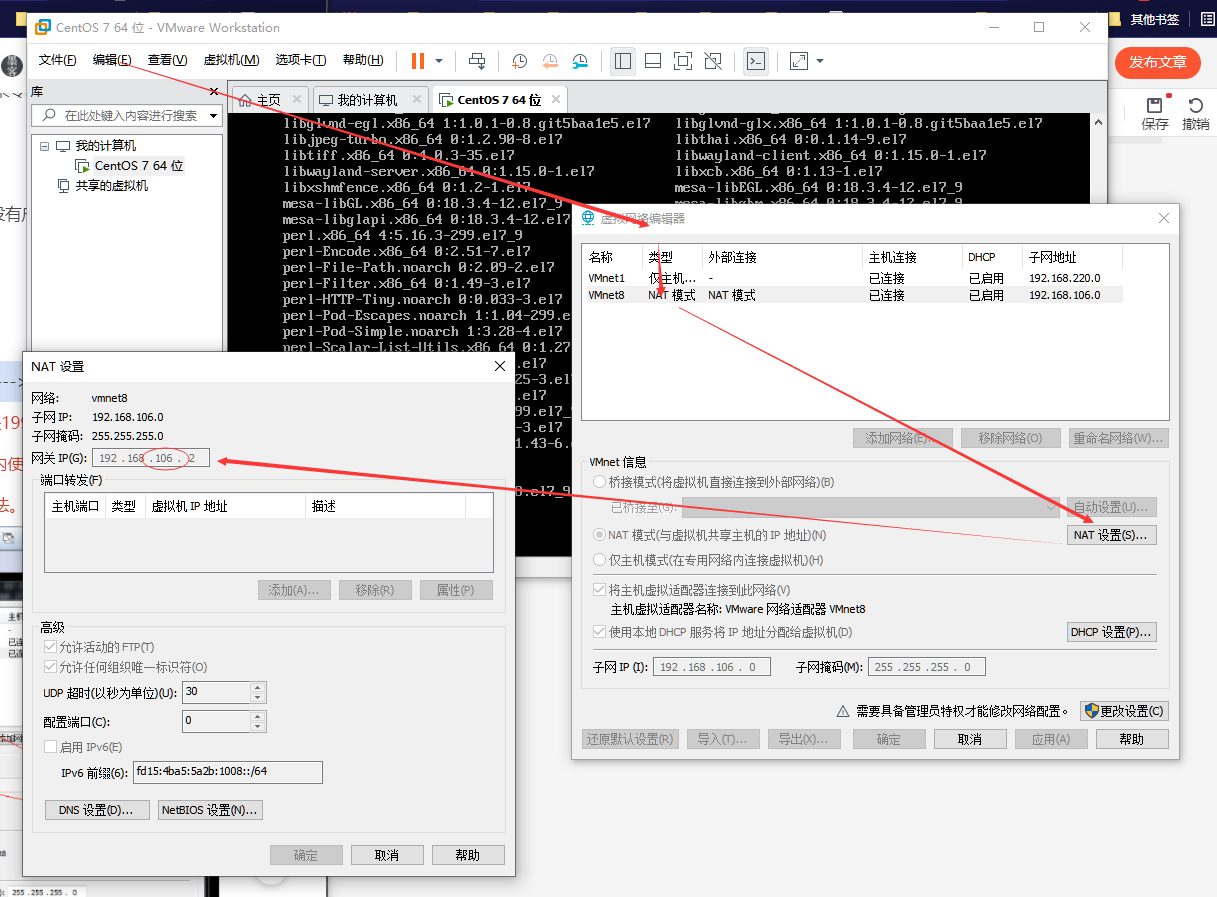This screenshot has width=1217, height=897.
Task: Select the 仅主机模式 radio button
Action: (x=601, y=560)
